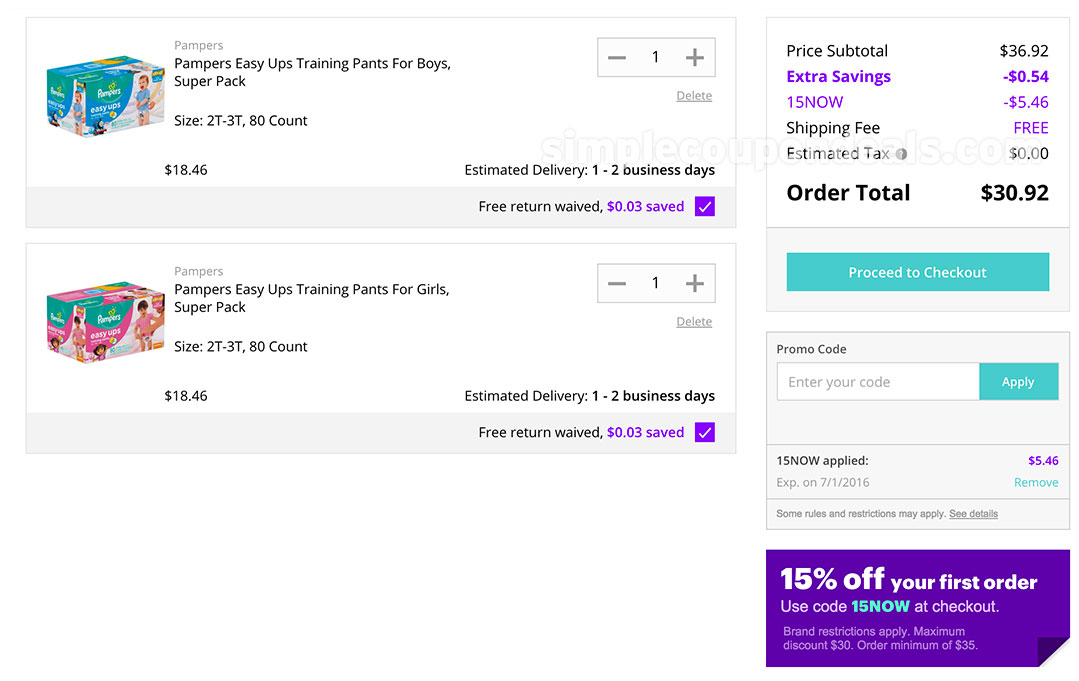Decrease quantity of Boys training pants
The height and width of the screenshot is (681, 1079).
click(x=617, y=57)
